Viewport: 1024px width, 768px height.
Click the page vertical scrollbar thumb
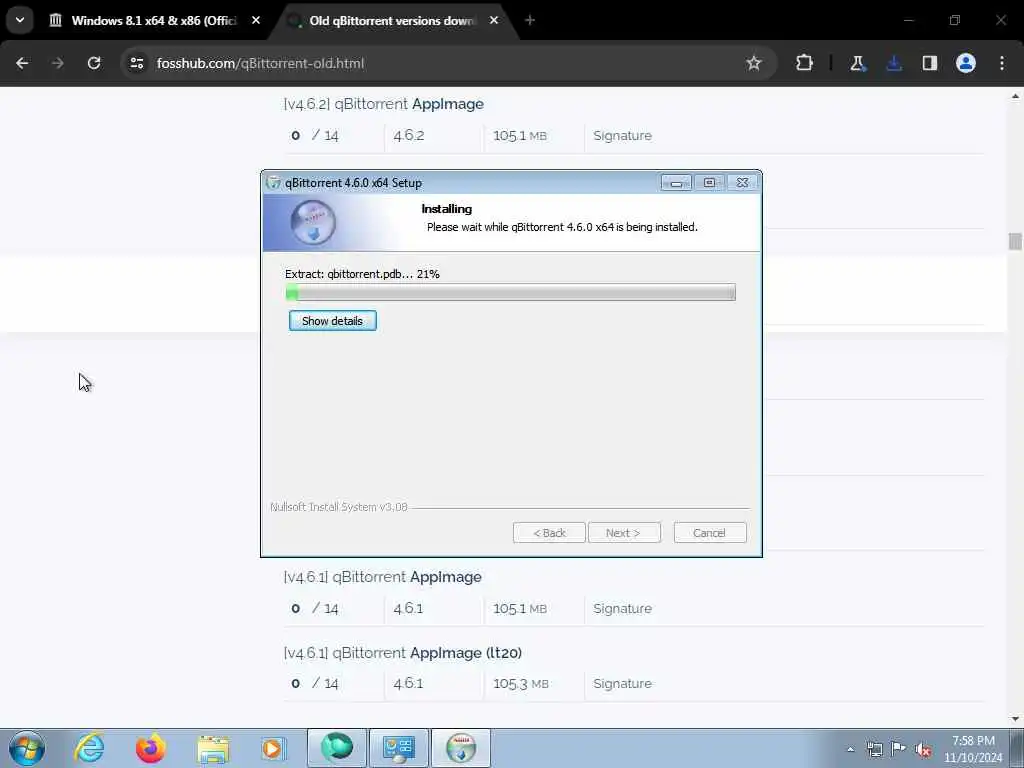pyautogui.click(x=1015, y=242)
